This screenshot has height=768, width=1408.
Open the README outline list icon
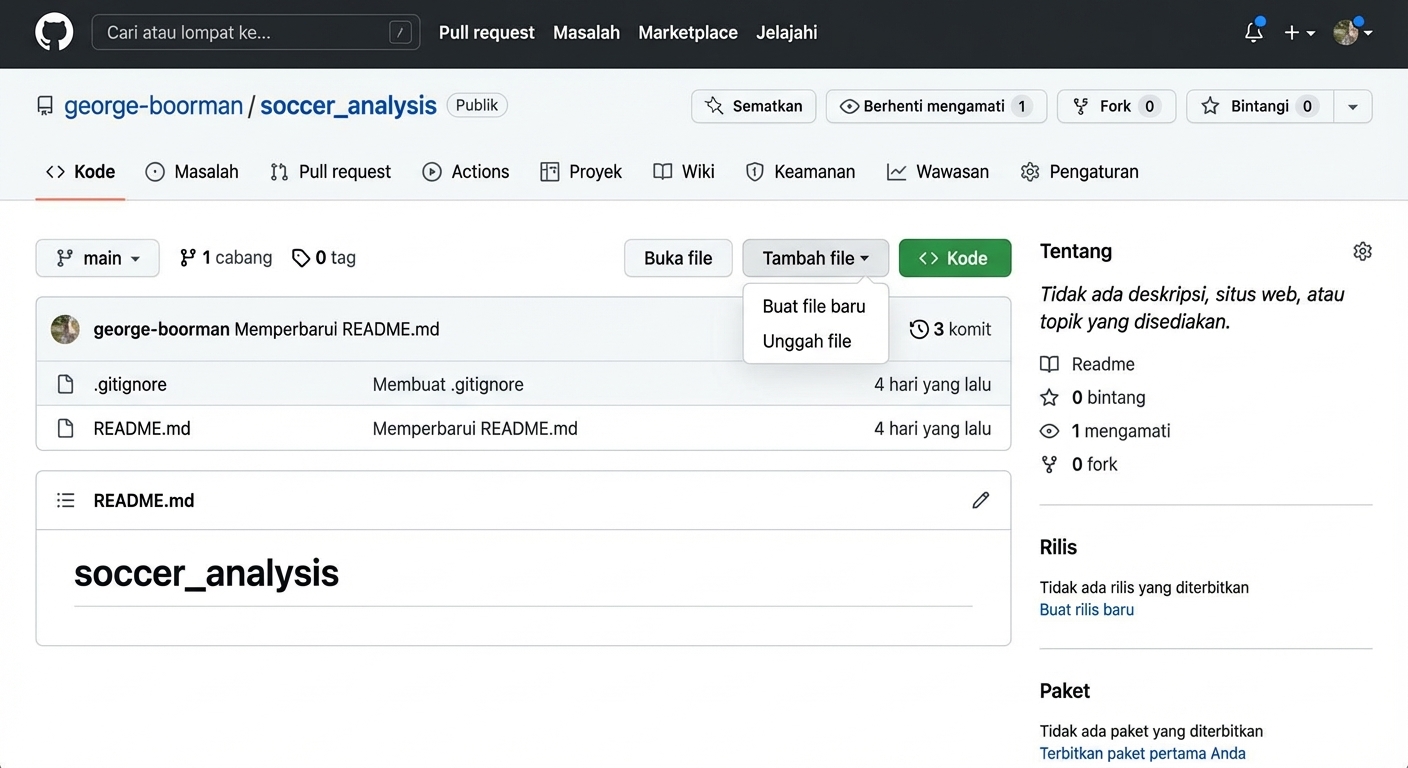66,500
